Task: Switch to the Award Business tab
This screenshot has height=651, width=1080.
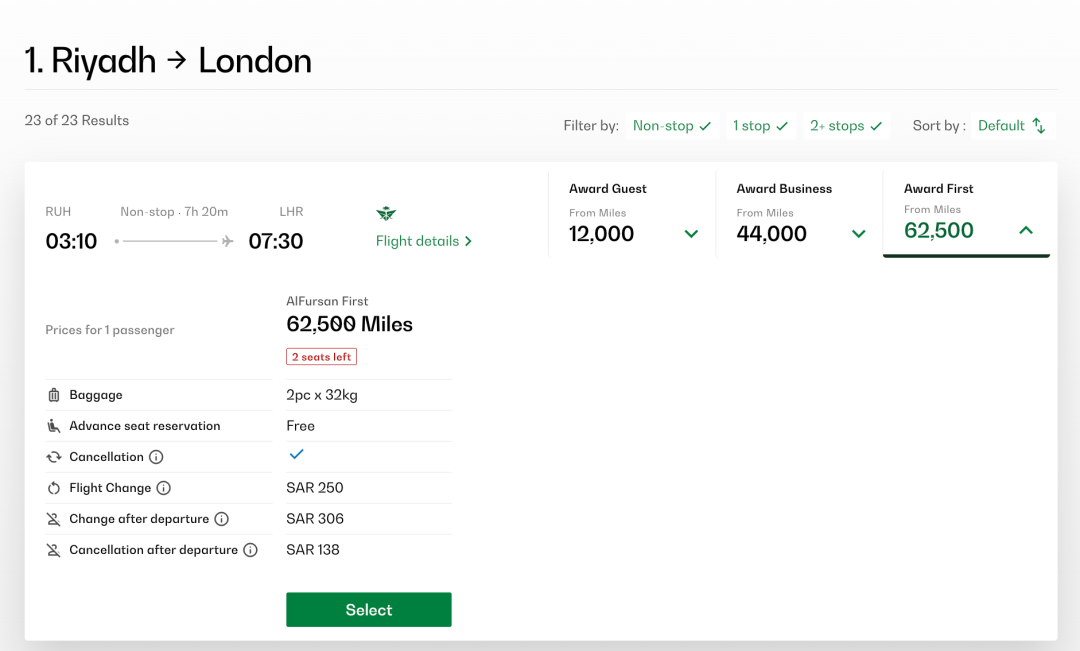Action: 800,214
